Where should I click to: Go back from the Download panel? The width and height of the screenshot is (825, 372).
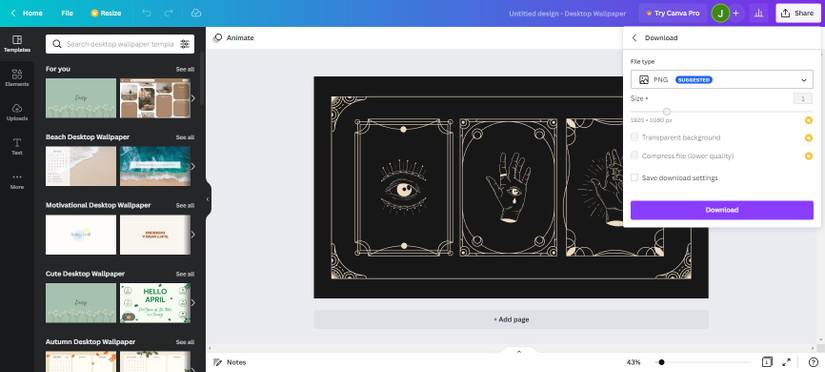coord(634,38)
